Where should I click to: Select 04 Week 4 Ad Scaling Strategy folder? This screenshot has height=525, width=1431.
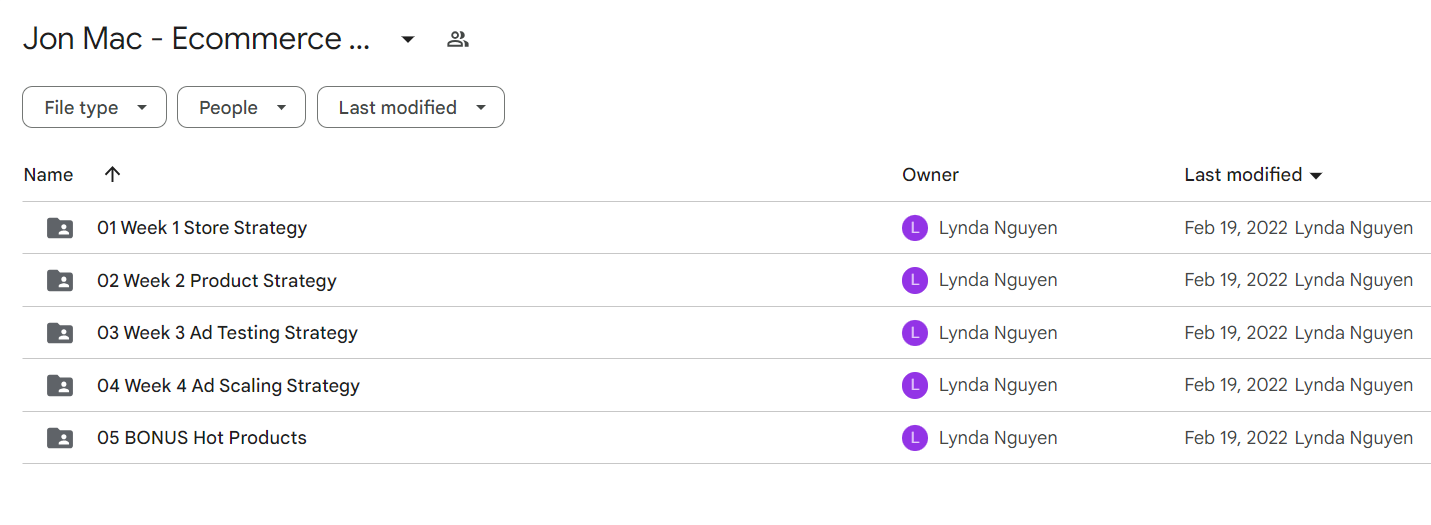click(726, 386)
